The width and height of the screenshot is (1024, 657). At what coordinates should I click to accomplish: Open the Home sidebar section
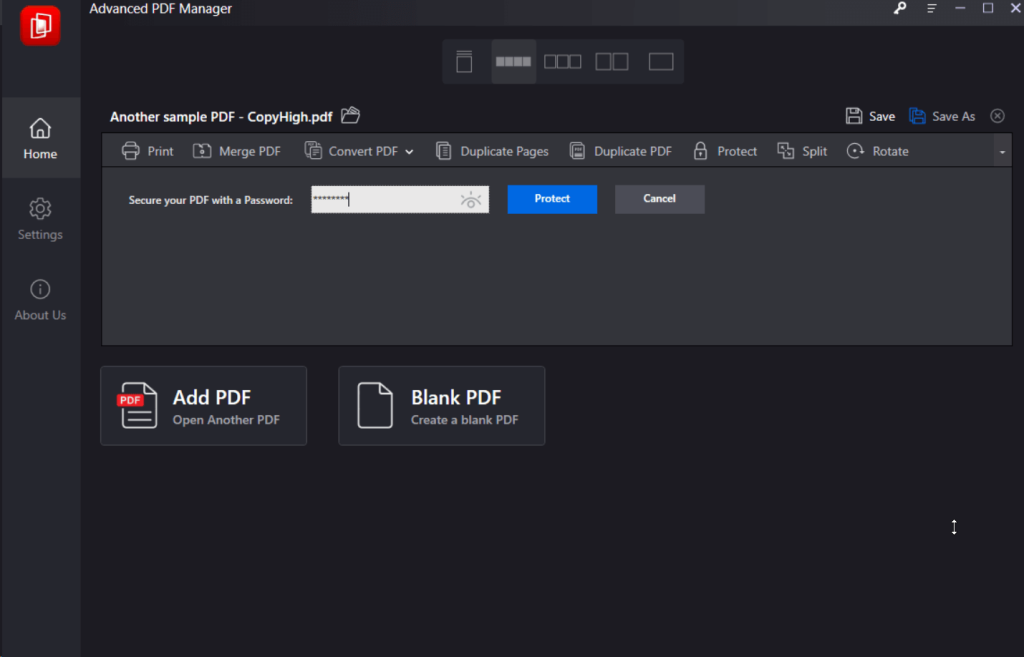[40, 138]
